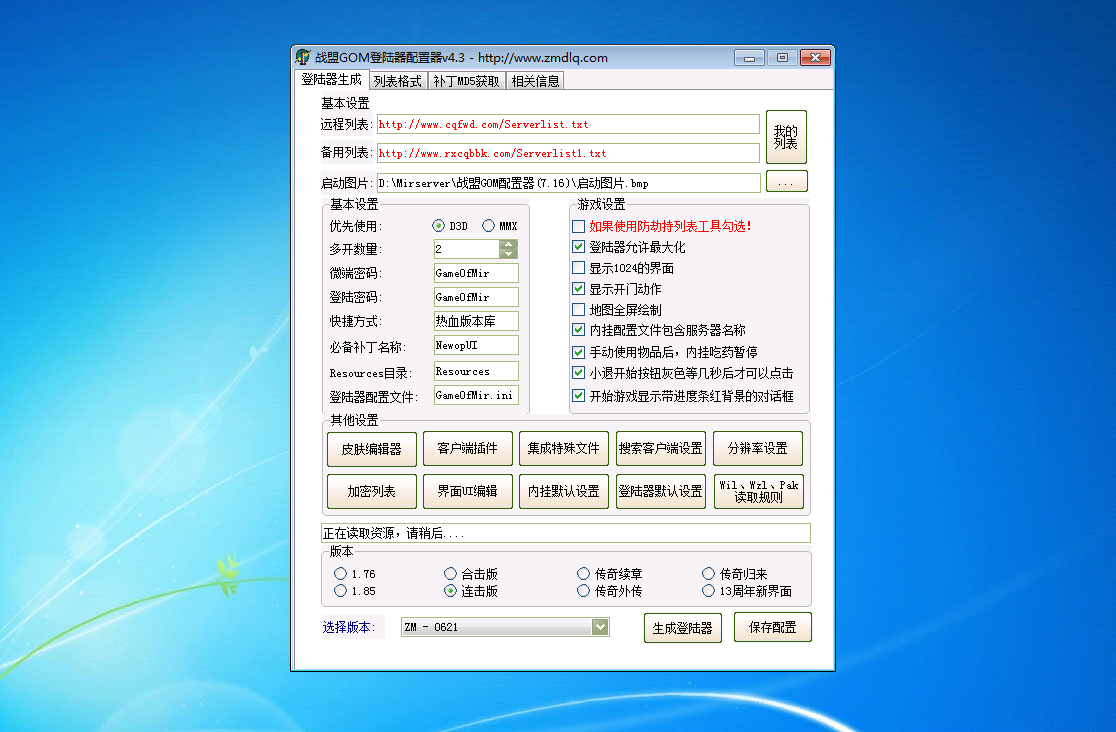Click the app icon in the title bar
The height and width of the screenshot is (732, 1116).
pyautogui.click(x=303, y=57)
